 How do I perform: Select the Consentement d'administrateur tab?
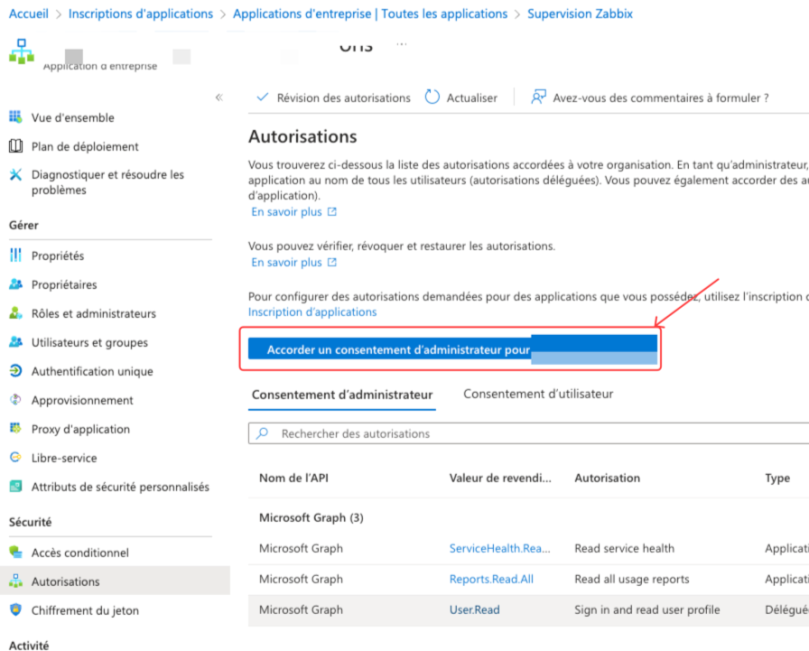[342, 395]
